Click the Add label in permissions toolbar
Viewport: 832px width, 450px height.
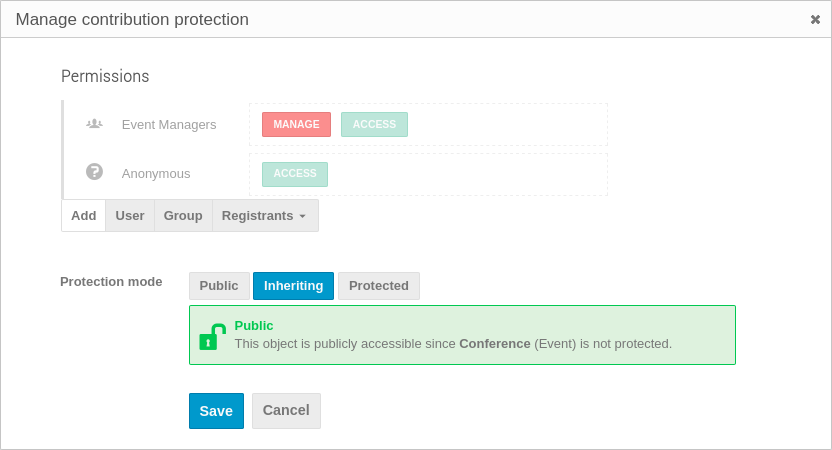tap(84, 216)
